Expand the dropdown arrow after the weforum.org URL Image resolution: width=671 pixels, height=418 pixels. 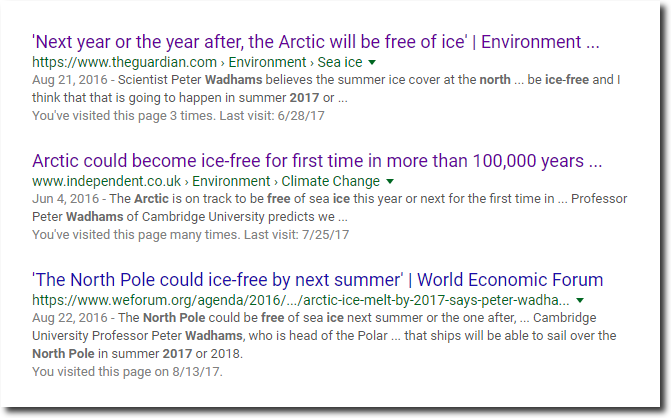580,300
